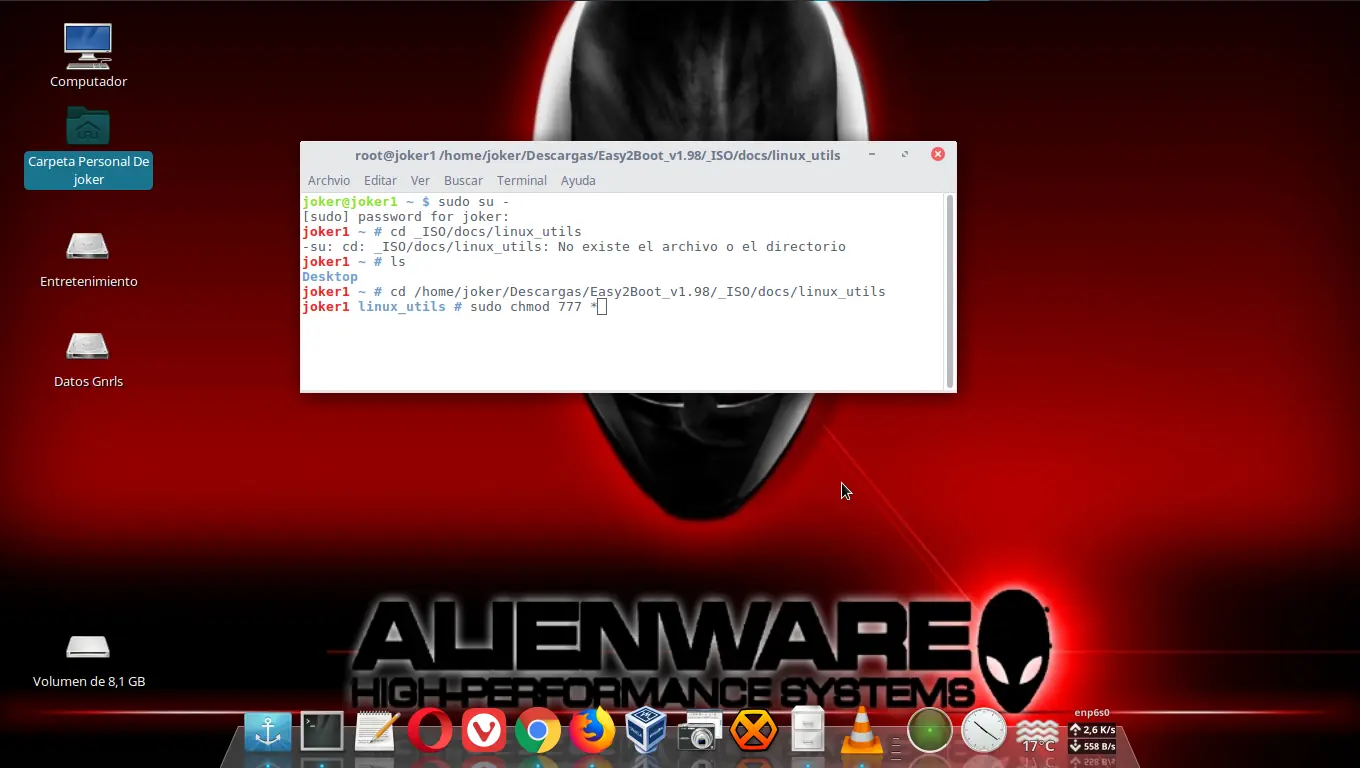Launch VLC media player from the dock
This screenshot has height=768, width=1360.
(x=862, y=731)
